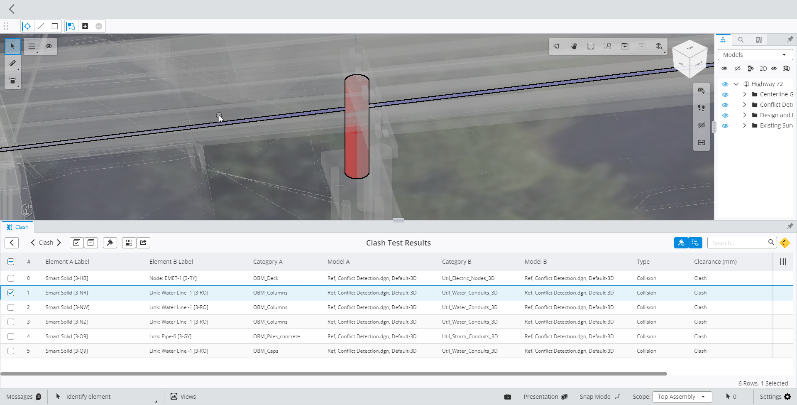Screen dimensions: 797x405
Task: Expand the Conflict Detection folder
Action: click(745, 105)
